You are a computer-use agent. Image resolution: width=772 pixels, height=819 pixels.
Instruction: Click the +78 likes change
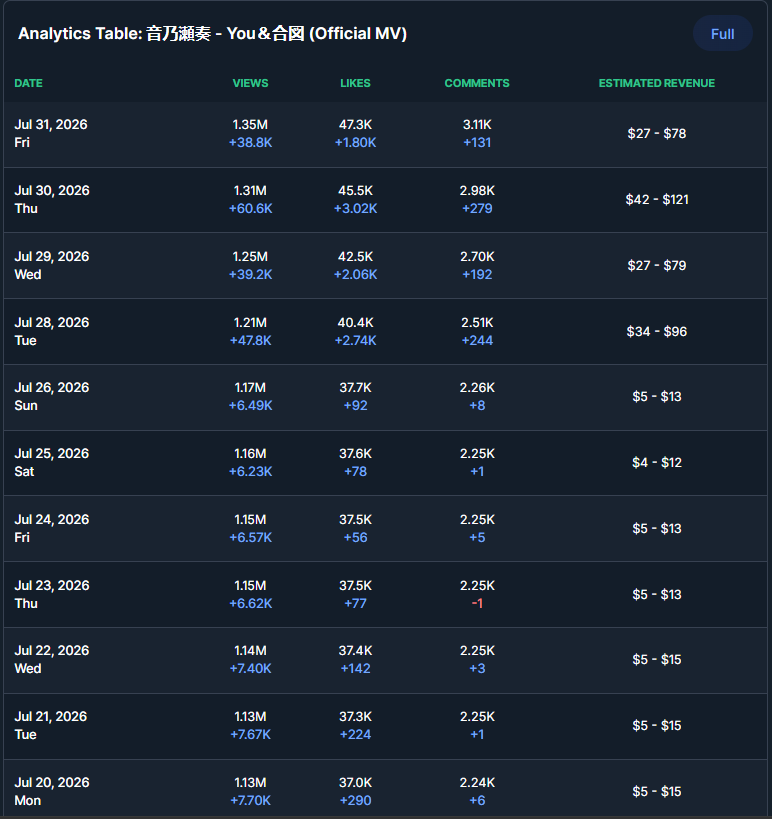[355, 471]
